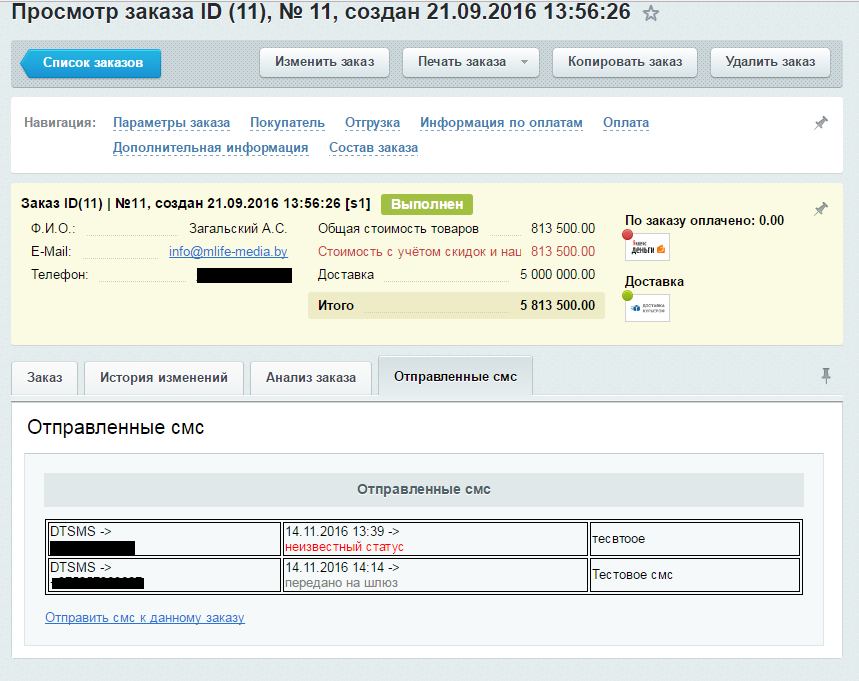Screen dimensions: 859x681
Task: Click Отправить смс к данному заказу link
Action: pos(144,618)
